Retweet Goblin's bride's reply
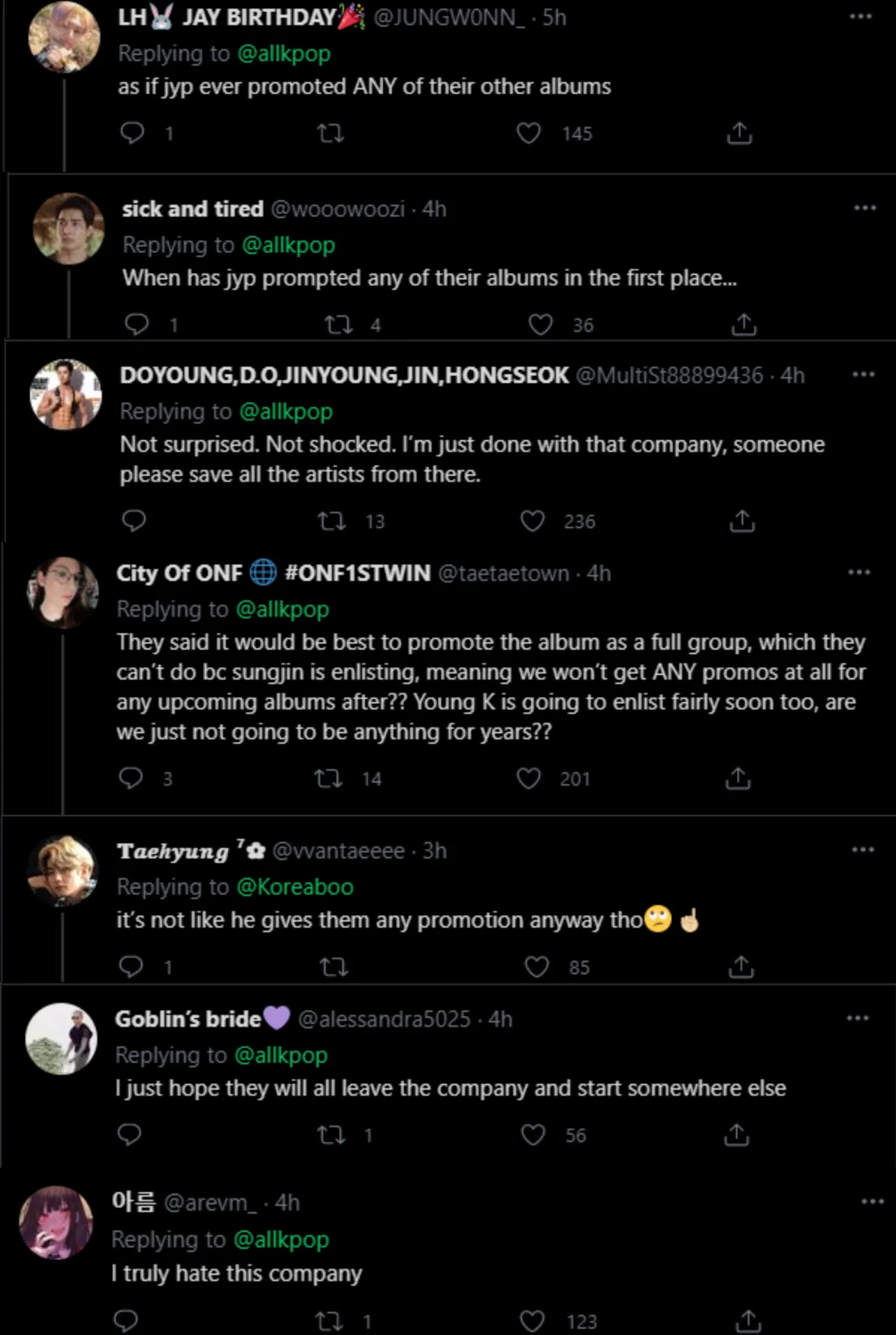Image resolution: width=896 pixels, height=1335 pixels. tap(331, 1135)
